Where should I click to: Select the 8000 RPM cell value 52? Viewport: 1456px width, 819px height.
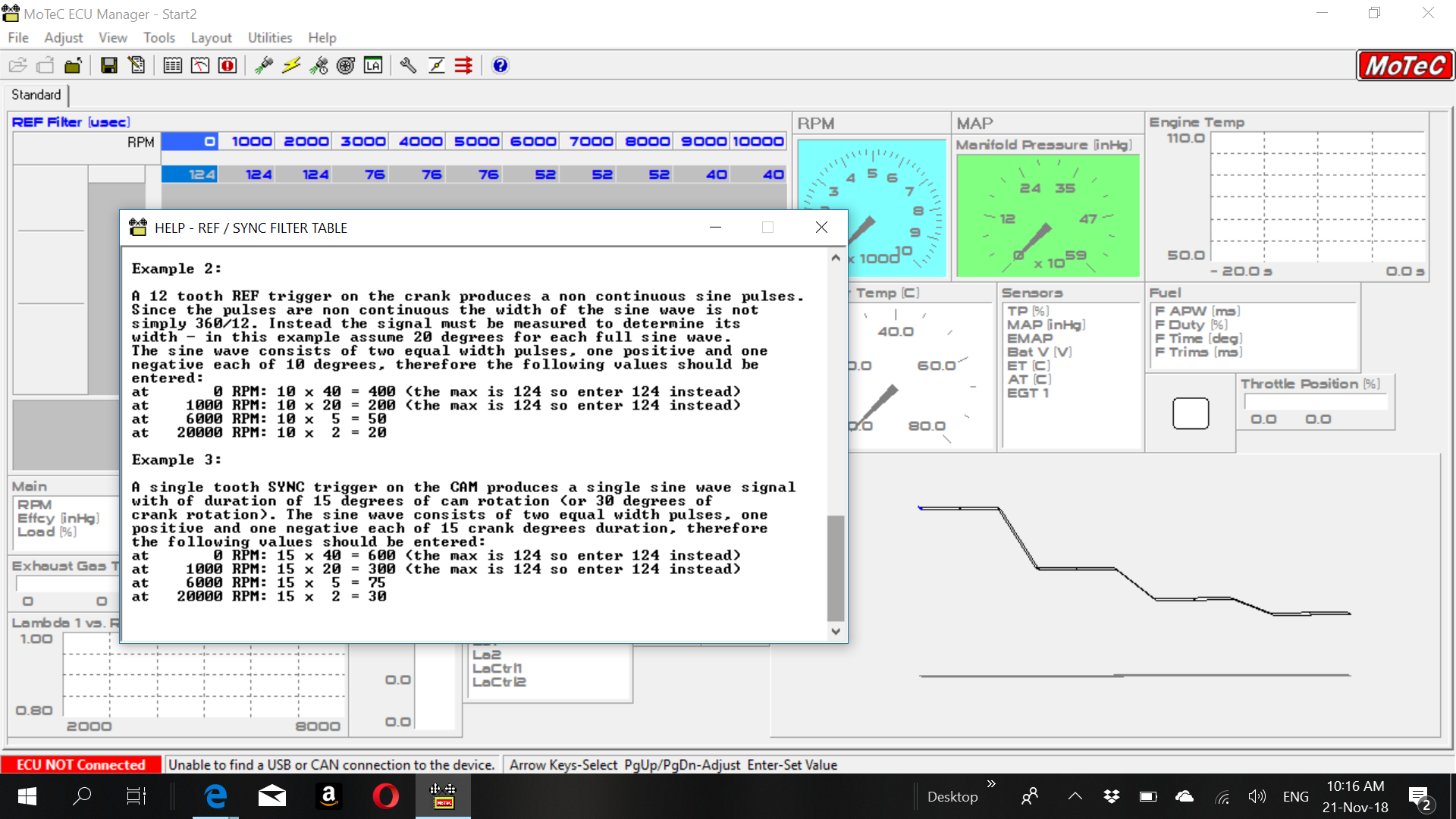(x=645, y=174)
